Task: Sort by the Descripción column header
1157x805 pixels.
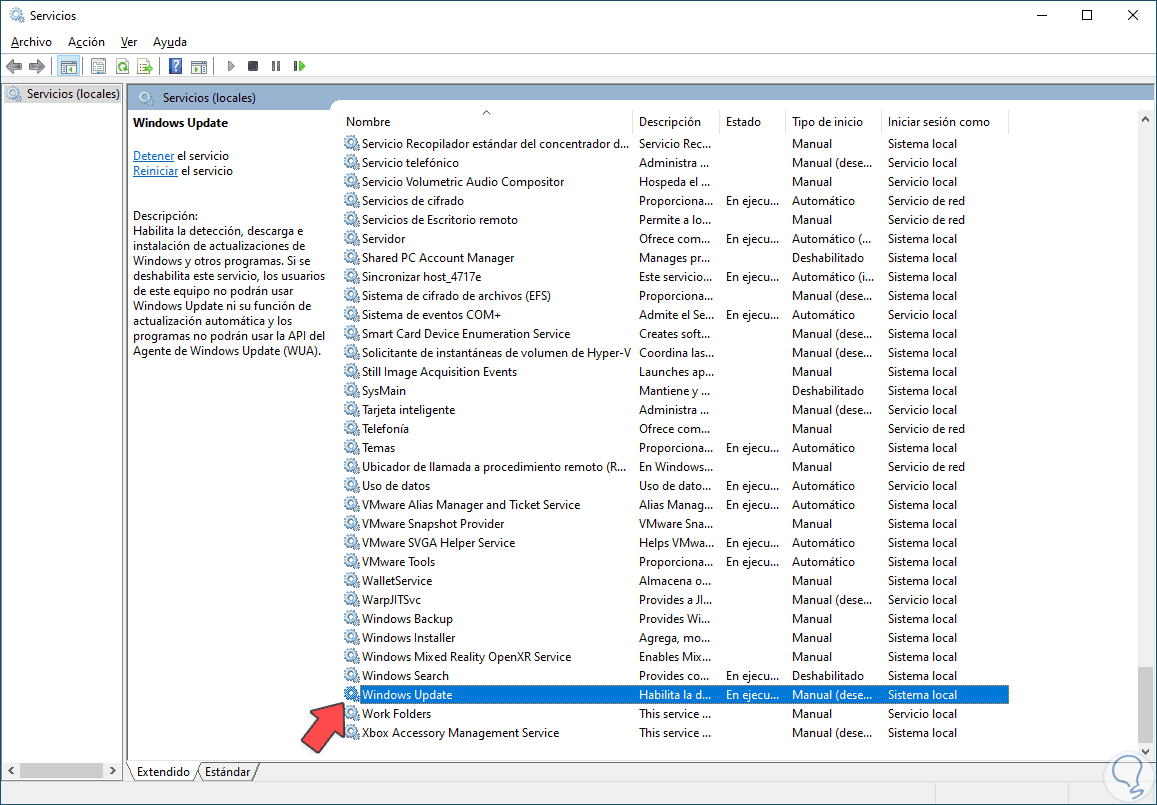Action: (676, 122)
